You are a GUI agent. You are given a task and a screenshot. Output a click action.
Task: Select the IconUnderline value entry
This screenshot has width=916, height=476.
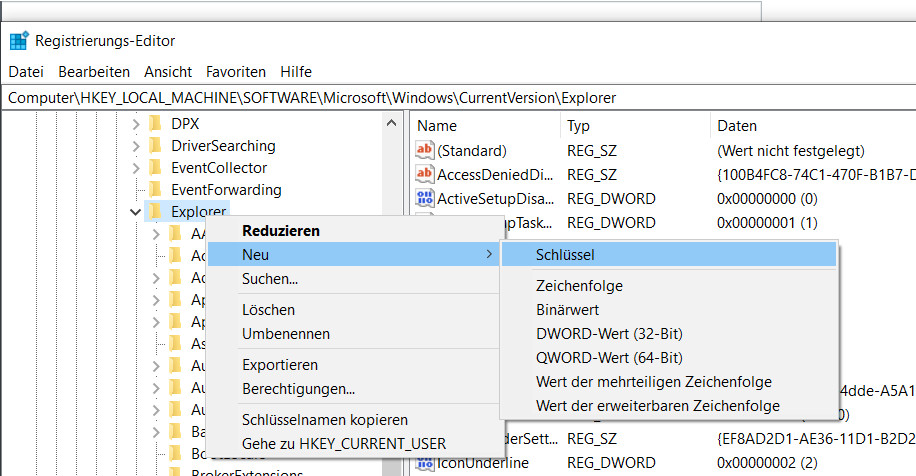[483, 464]
